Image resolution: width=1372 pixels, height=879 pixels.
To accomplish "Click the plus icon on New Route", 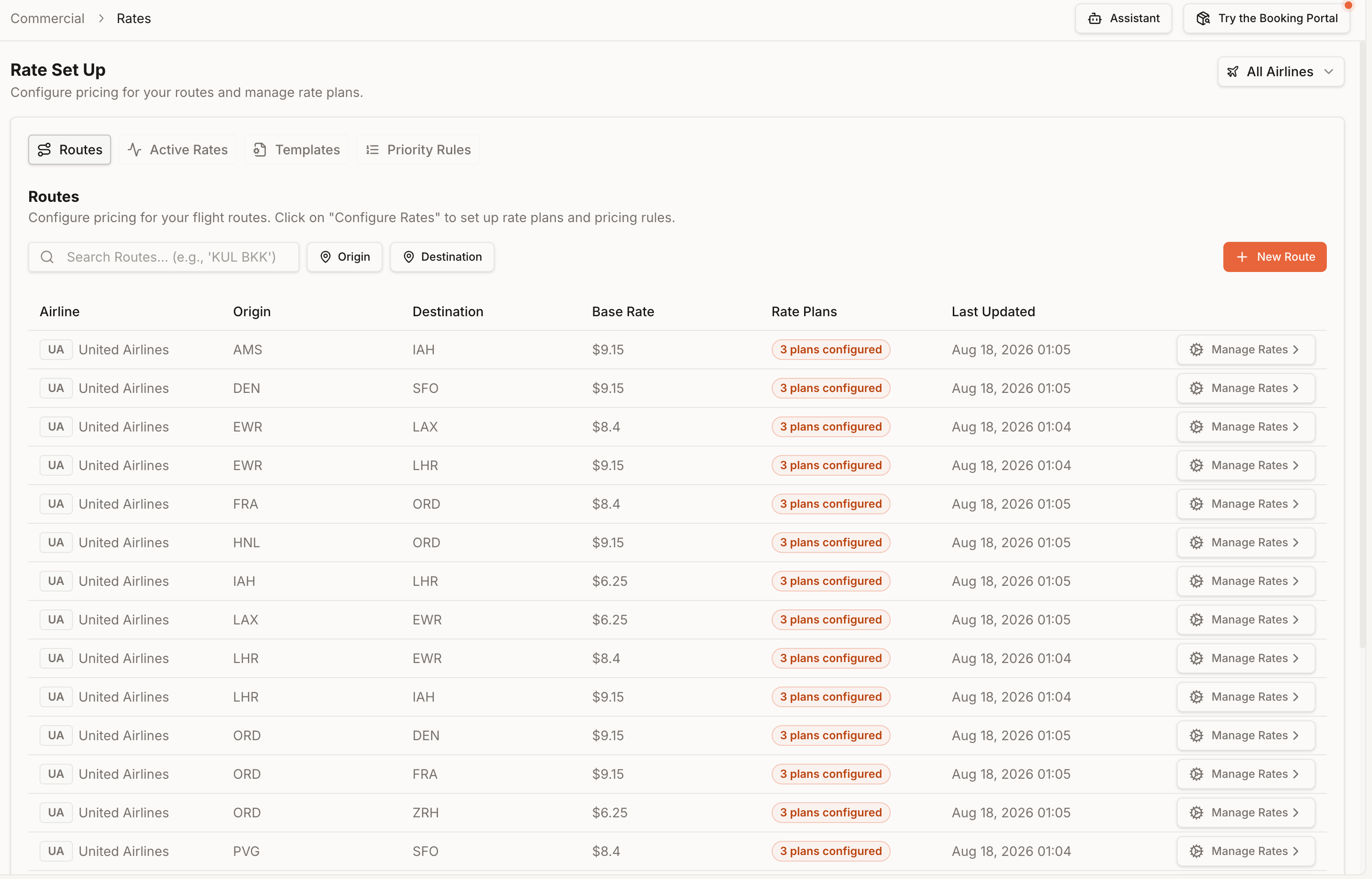I will tap(1242, 257).
